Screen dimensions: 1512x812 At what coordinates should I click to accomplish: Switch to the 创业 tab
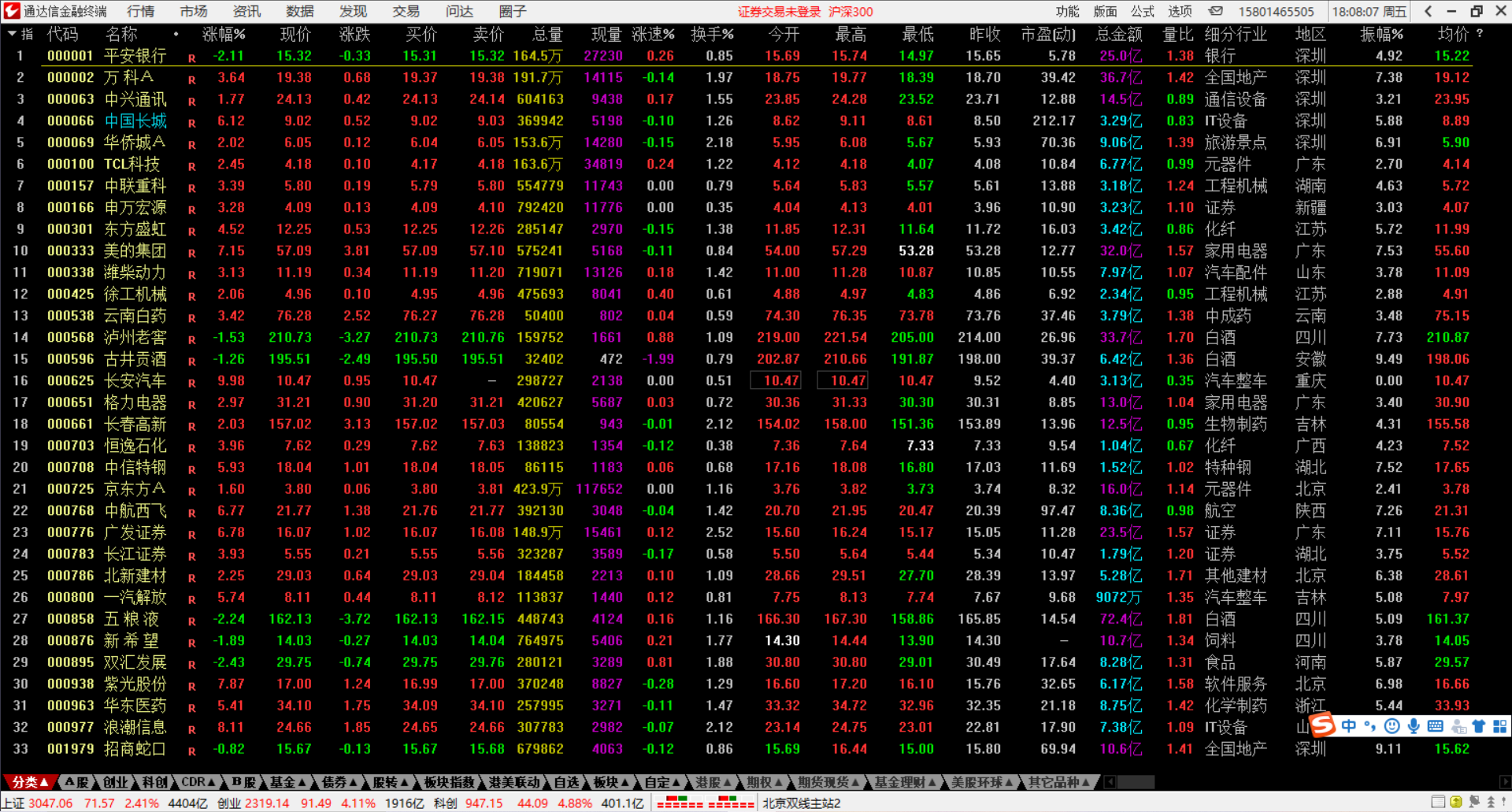[116, 782]
